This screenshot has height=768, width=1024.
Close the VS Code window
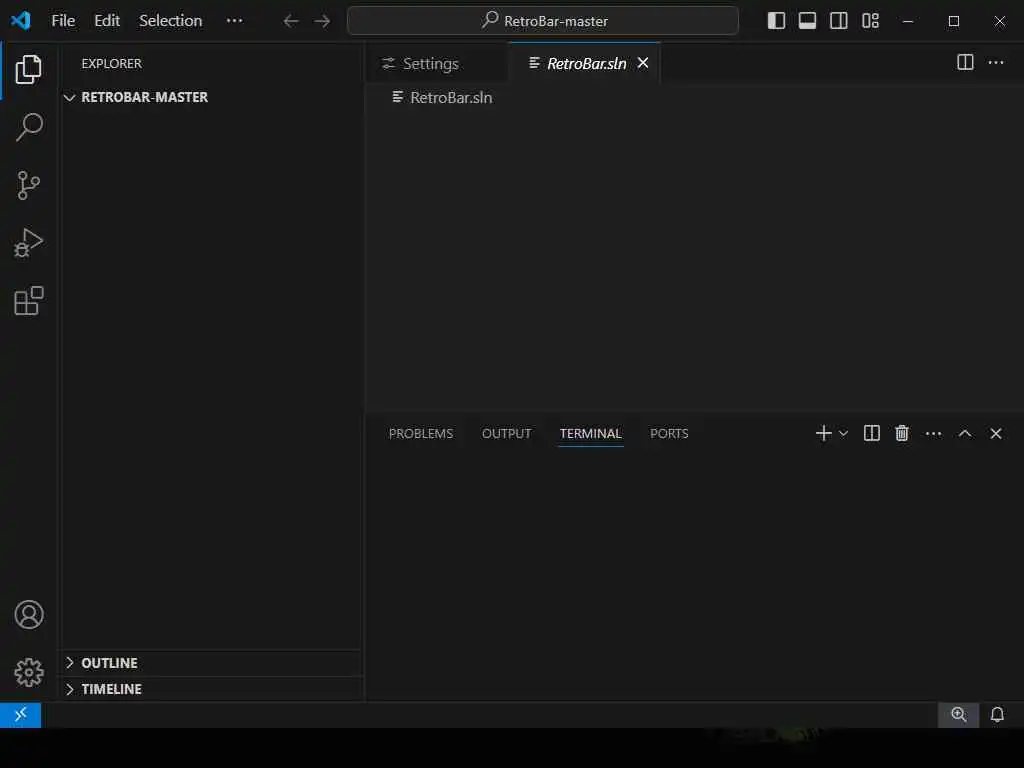[x=999, y=21]
